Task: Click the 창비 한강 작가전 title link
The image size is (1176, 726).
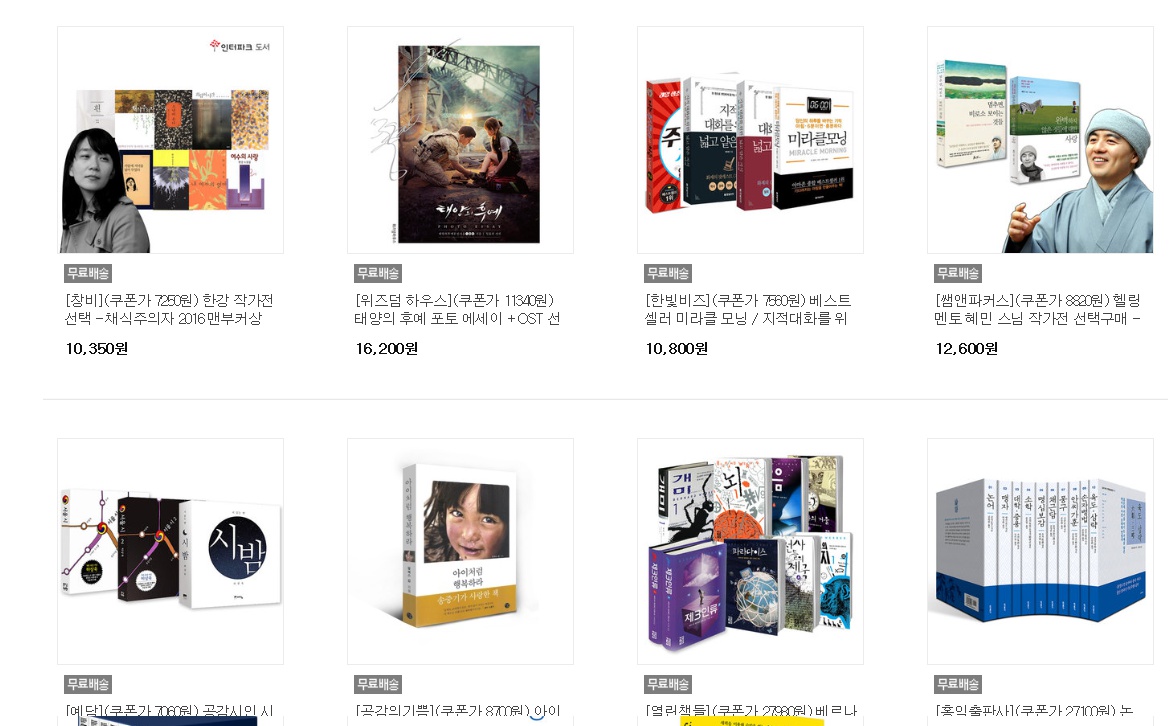Action: pyautogui.click(x=170, y=309)
